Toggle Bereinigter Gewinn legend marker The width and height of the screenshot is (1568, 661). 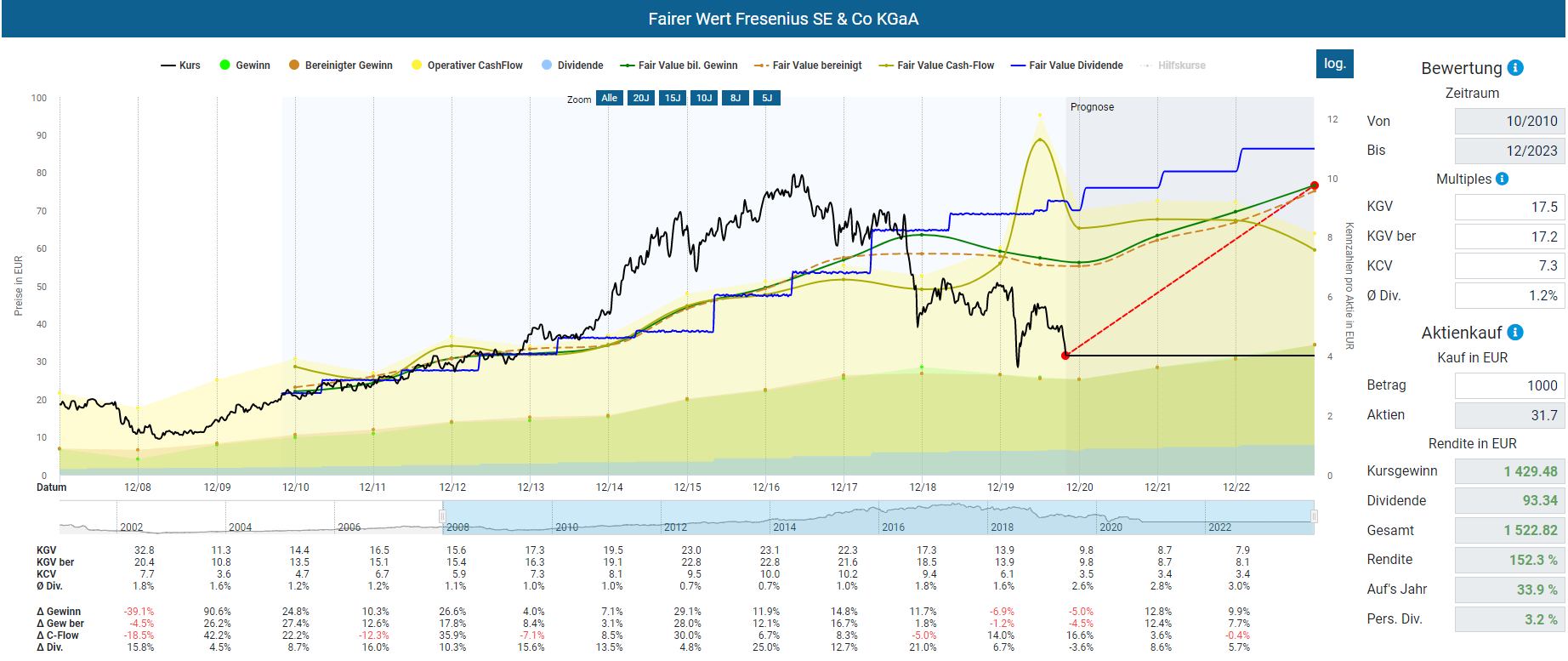click(294, 66)
